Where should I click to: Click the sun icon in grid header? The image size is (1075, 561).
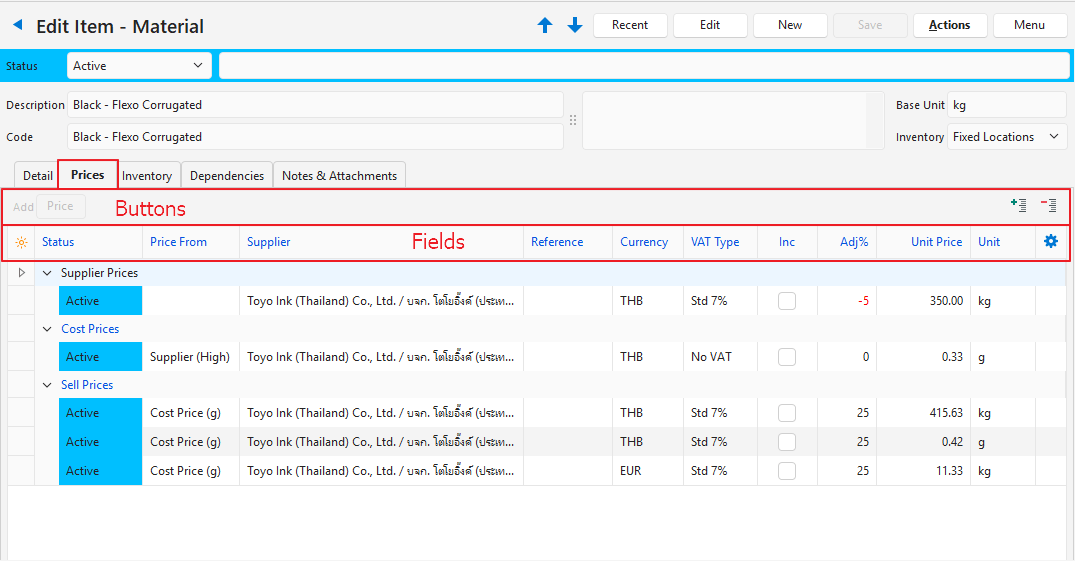click(21, 242)
